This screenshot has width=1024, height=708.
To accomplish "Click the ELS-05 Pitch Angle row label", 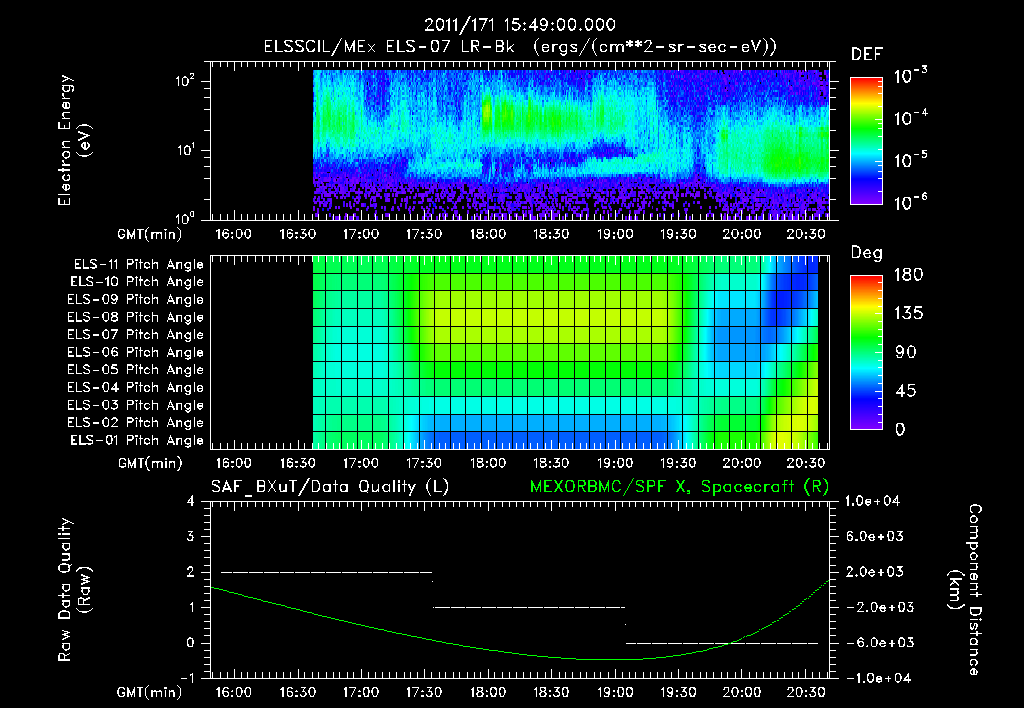I will (136, 370).
